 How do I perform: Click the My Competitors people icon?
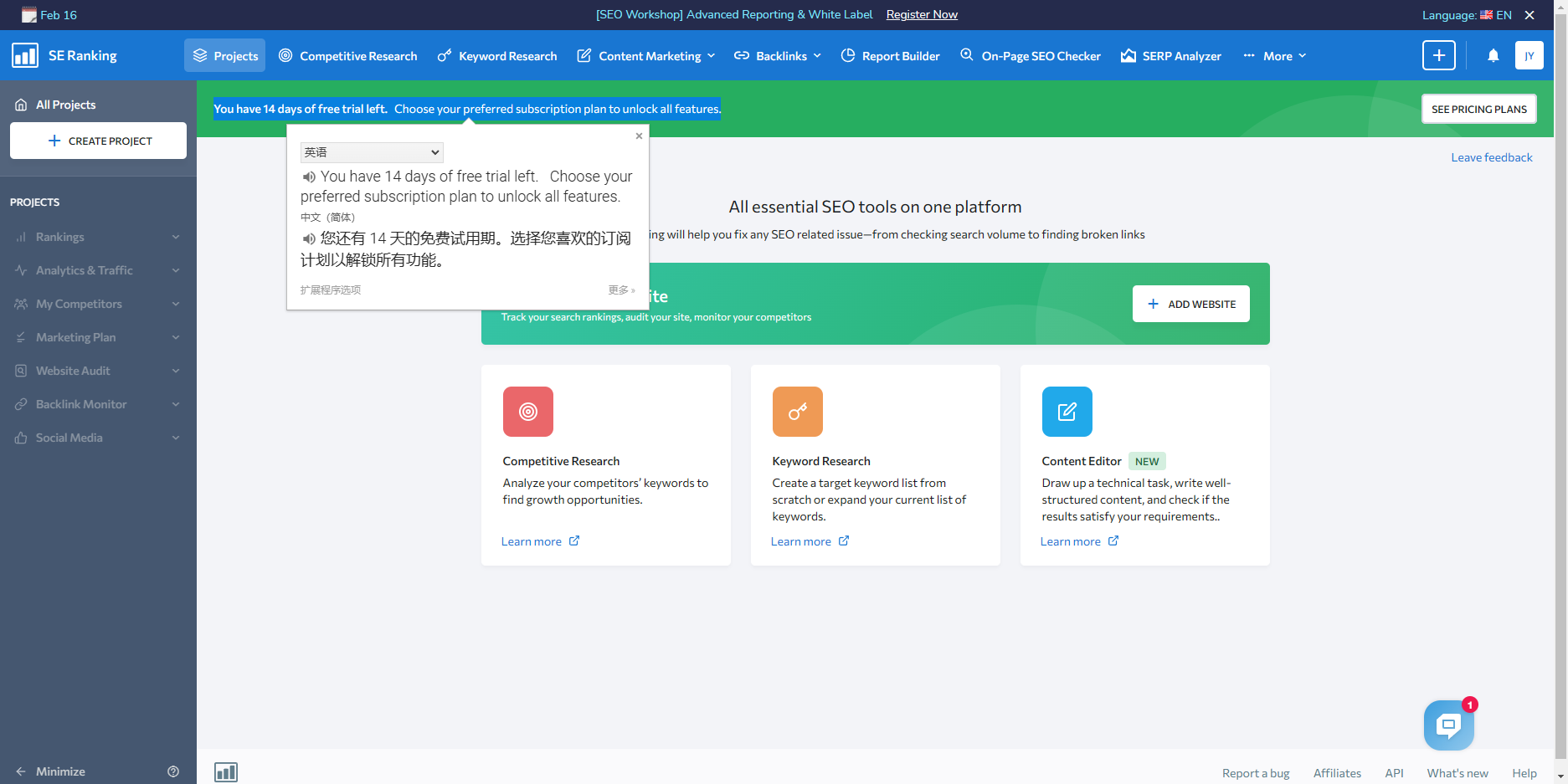[x=21, y=304]
